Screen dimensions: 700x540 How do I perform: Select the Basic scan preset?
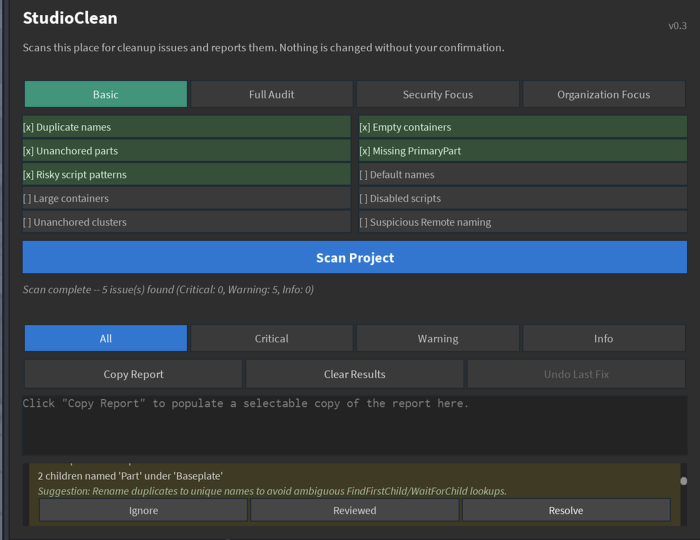coord(106,94)
